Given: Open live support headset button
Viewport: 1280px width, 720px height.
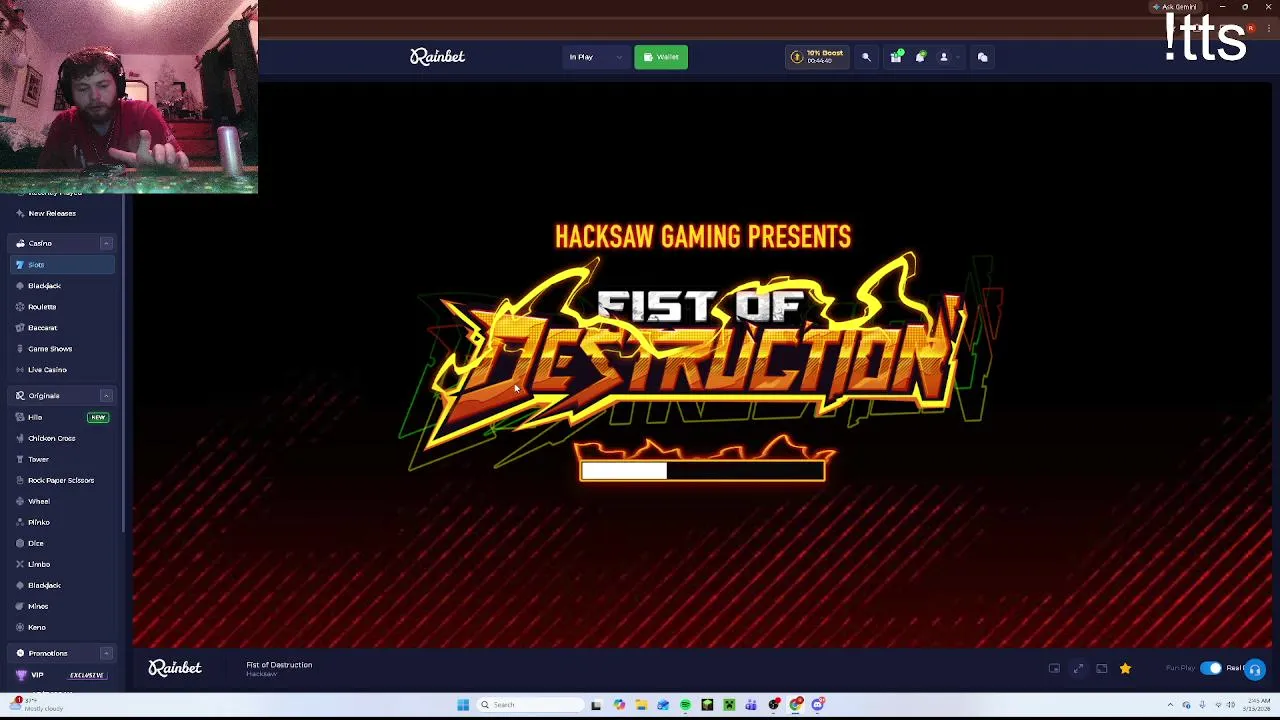Looking at the screenshot, I should 1255,669.
